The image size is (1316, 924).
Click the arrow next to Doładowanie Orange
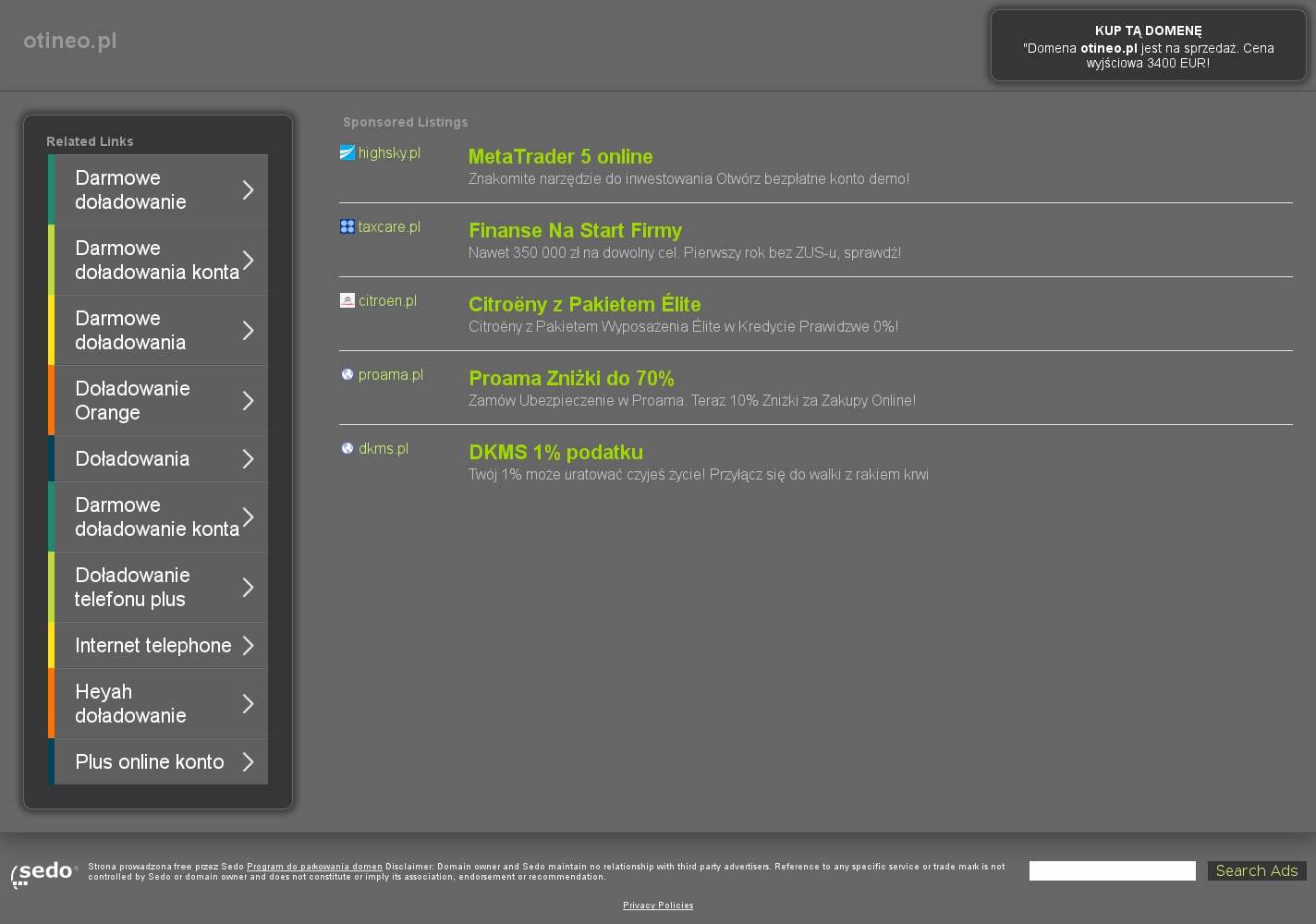pyautogui.click(x=248, y=401)
